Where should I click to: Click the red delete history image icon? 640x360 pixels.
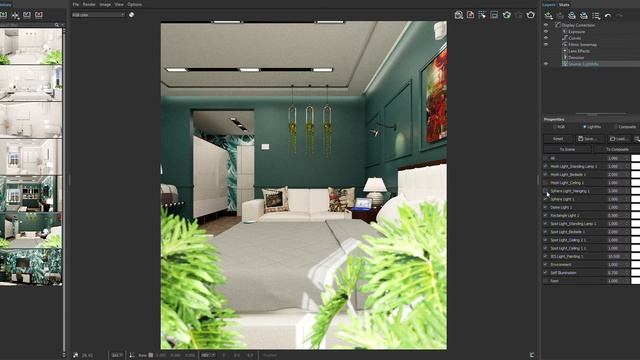click(39, 15)
